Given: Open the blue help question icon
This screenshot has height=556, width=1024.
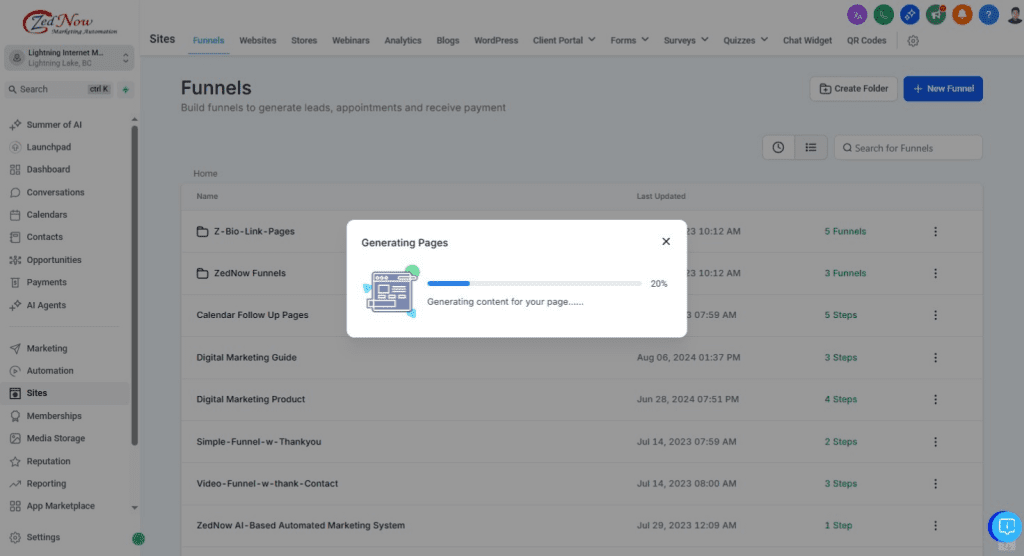Looking at the screenshot, I should (x=988, y=14).
